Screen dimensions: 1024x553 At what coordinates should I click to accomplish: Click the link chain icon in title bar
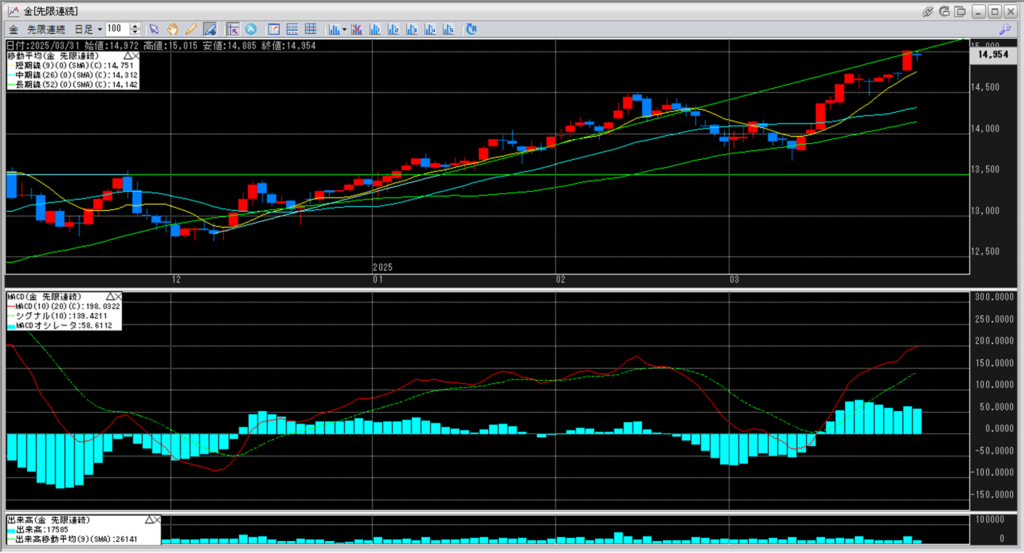click(928, 10)
